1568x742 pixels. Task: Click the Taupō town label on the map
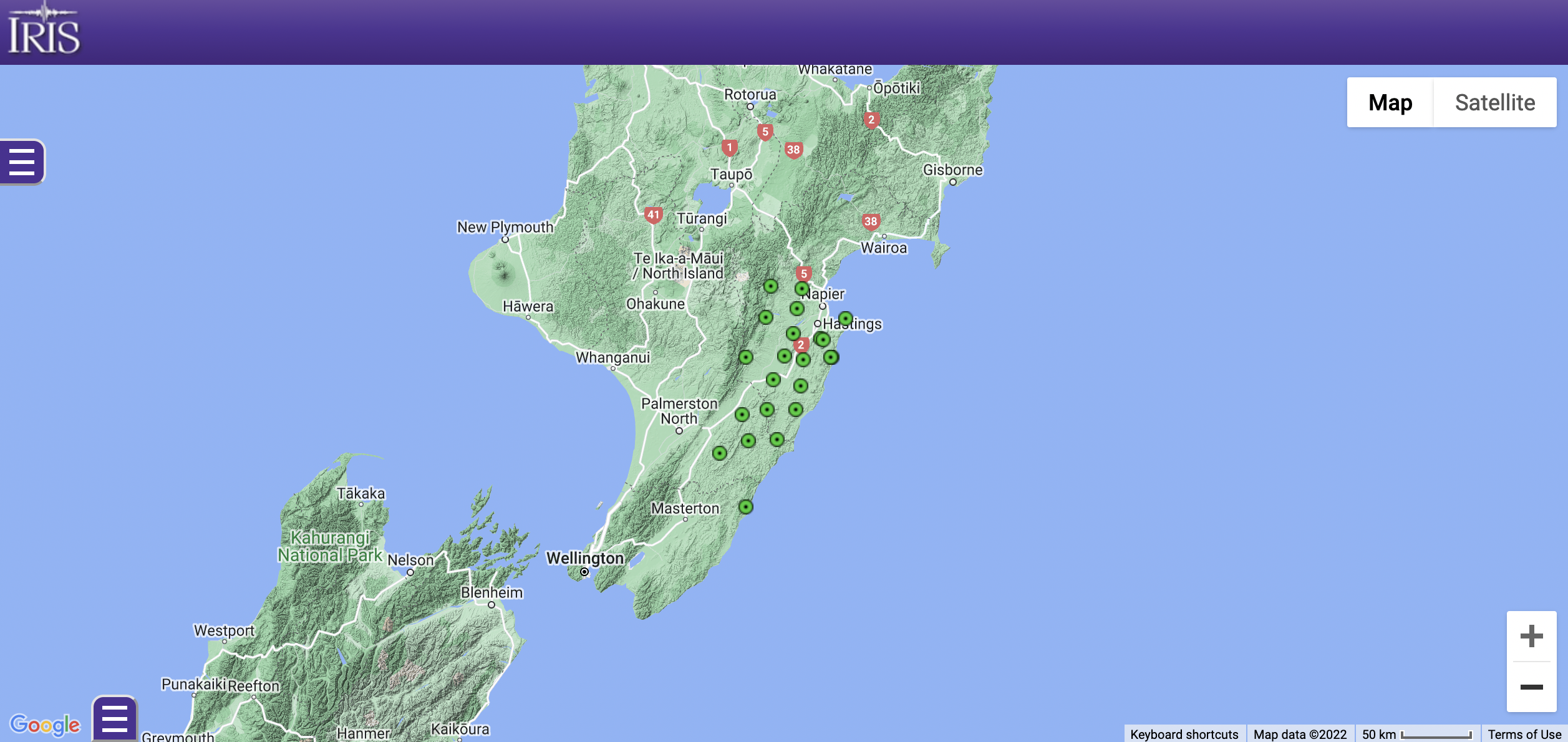pos(731,174)
